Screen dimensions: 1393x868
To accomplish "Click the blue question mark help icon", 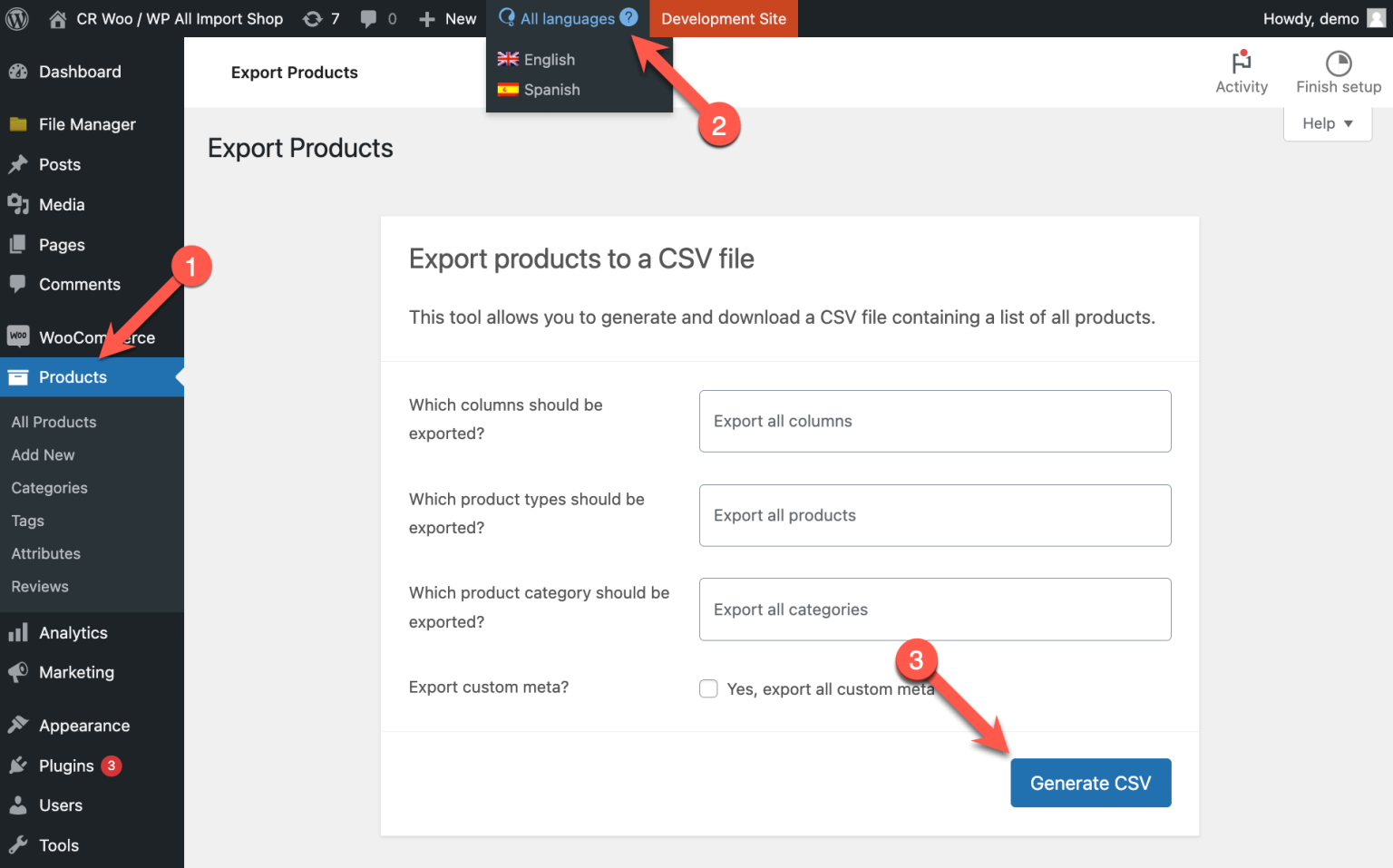I will coord(629,16).
